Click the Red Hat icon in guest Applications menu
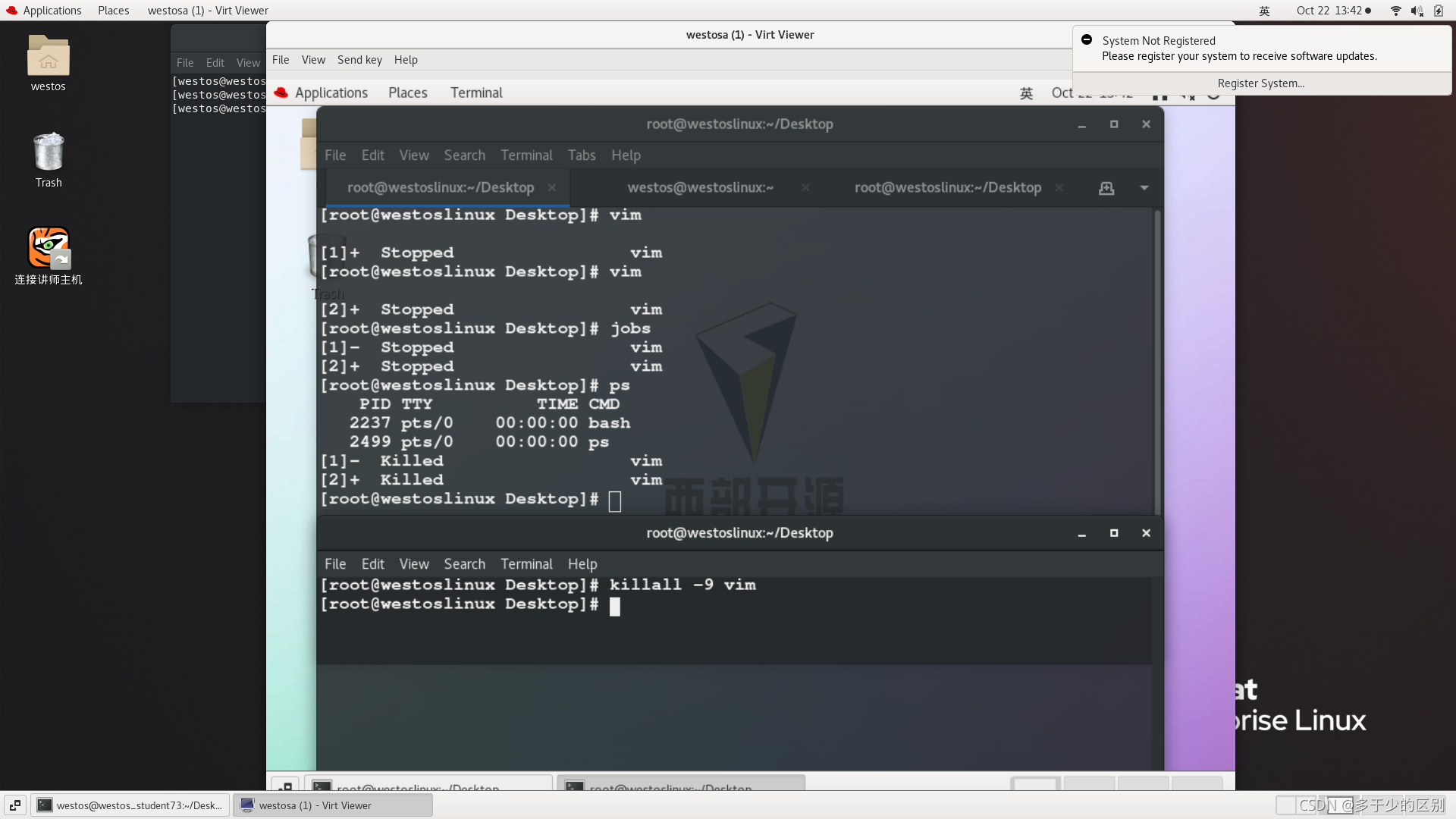 pos(281,93)
